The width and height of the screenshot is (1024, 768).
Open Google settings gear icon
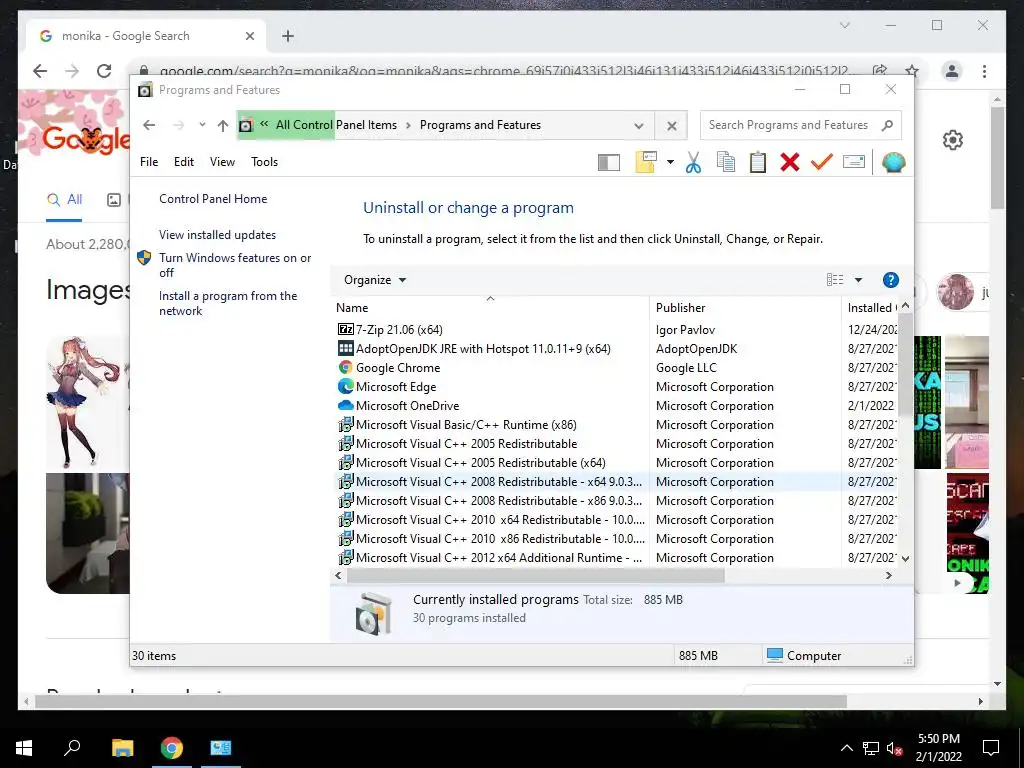(x=953, y=140)
